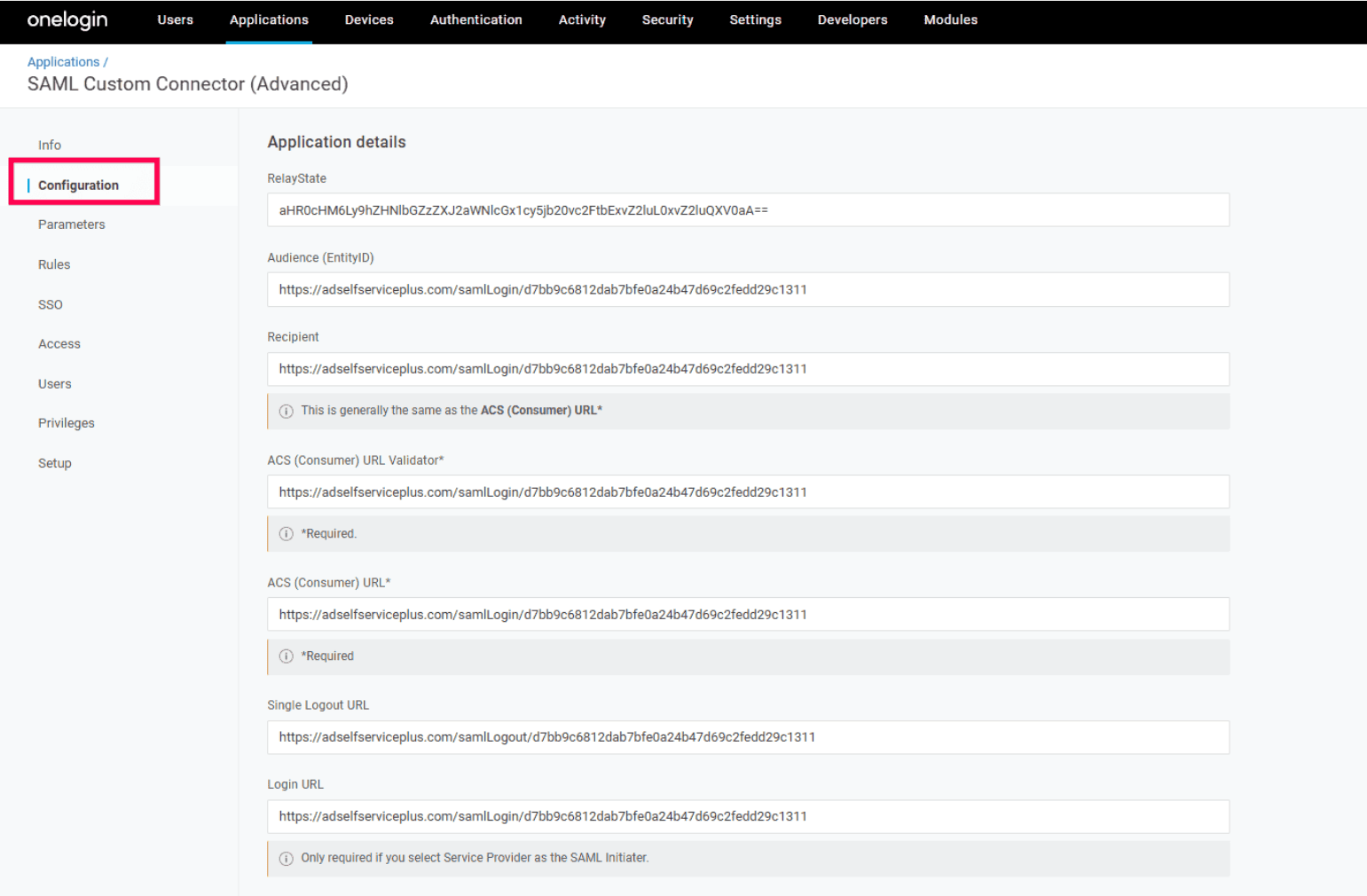This screenshot has height=896, width=1367.
Task: Click the info icon next to '*Required.' note
Action: point(286,534)
